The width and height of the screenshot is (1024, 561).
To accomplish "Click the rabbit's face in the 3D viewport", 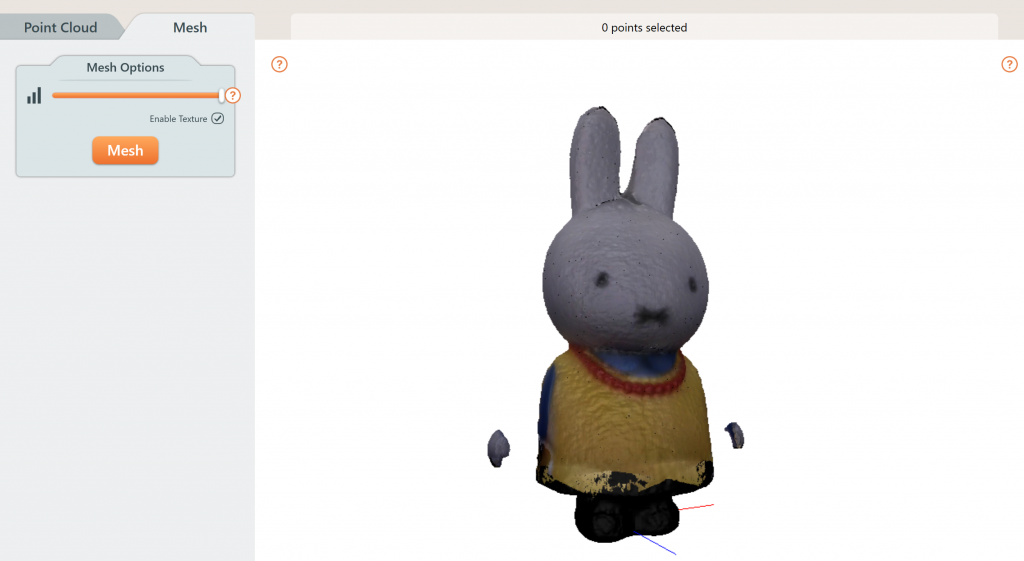I will click(627, 285).
